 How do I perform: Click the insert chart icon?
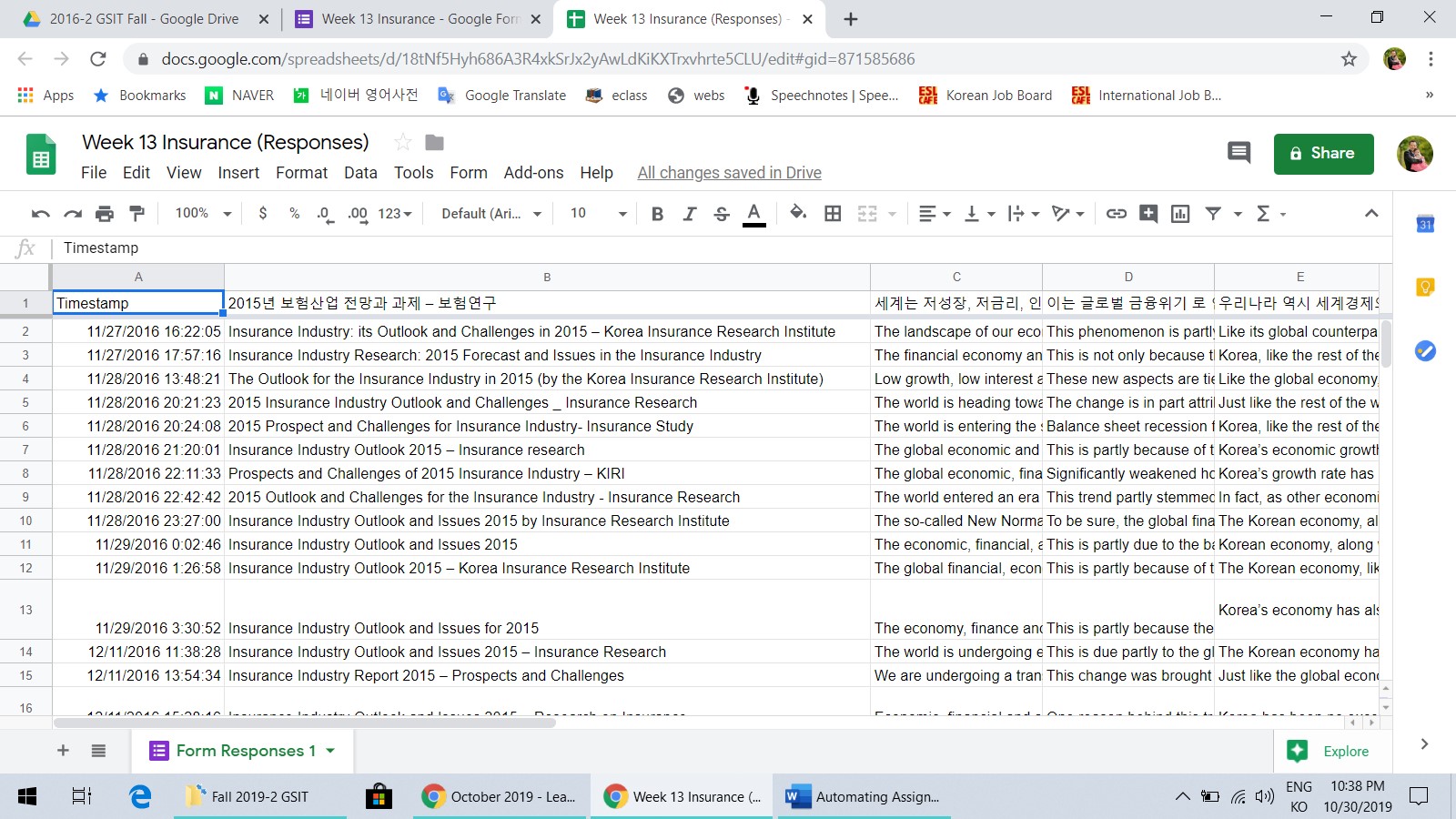pyautogui.click(x=1180, y=214)
